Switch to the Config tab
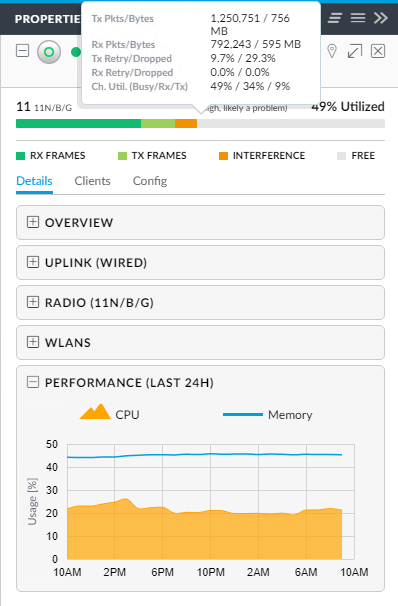 tap(150, 181)
